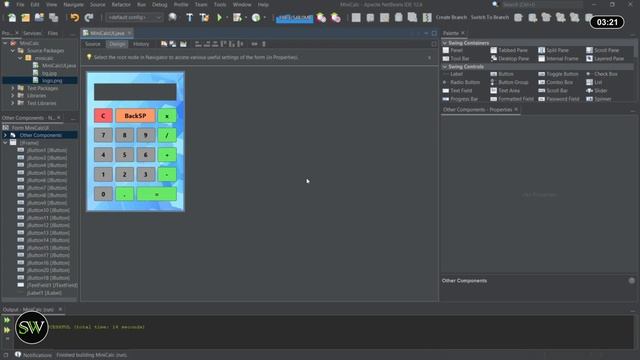The height and width of the screenshot is (360, 640).
Task: Click the memory usage bar in toolbar
Action: (294, 18)
